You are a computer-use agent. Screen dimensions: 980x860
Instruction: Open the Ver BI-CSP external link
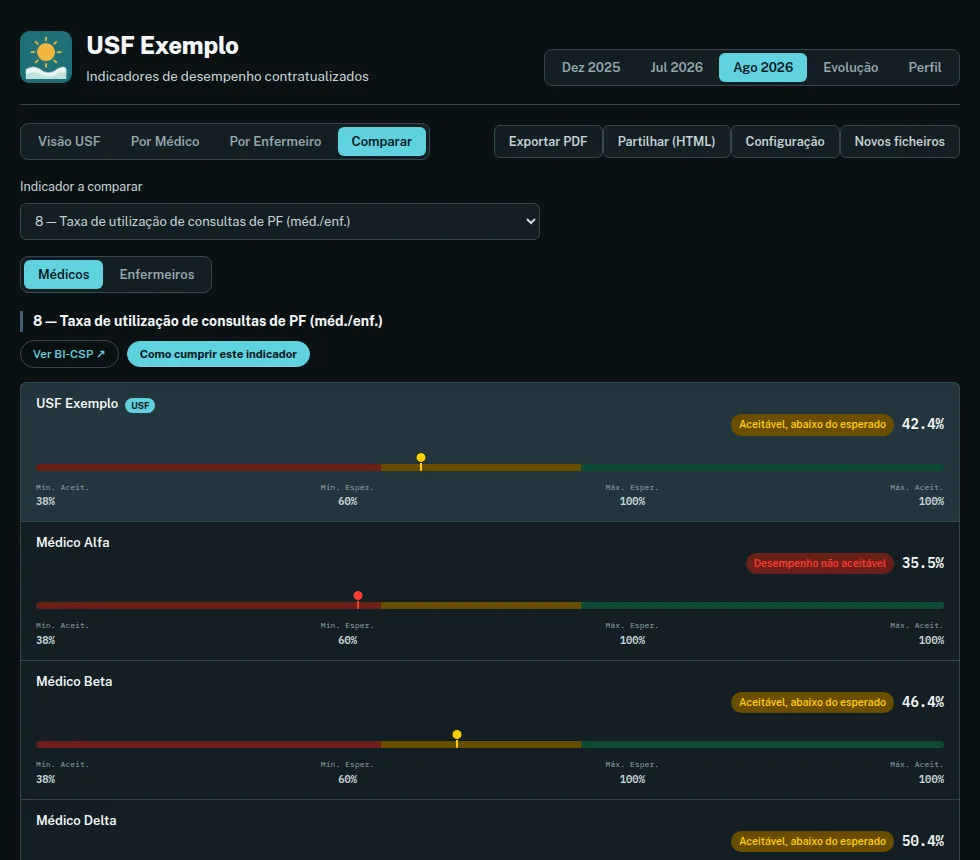[x=69, y=354]
